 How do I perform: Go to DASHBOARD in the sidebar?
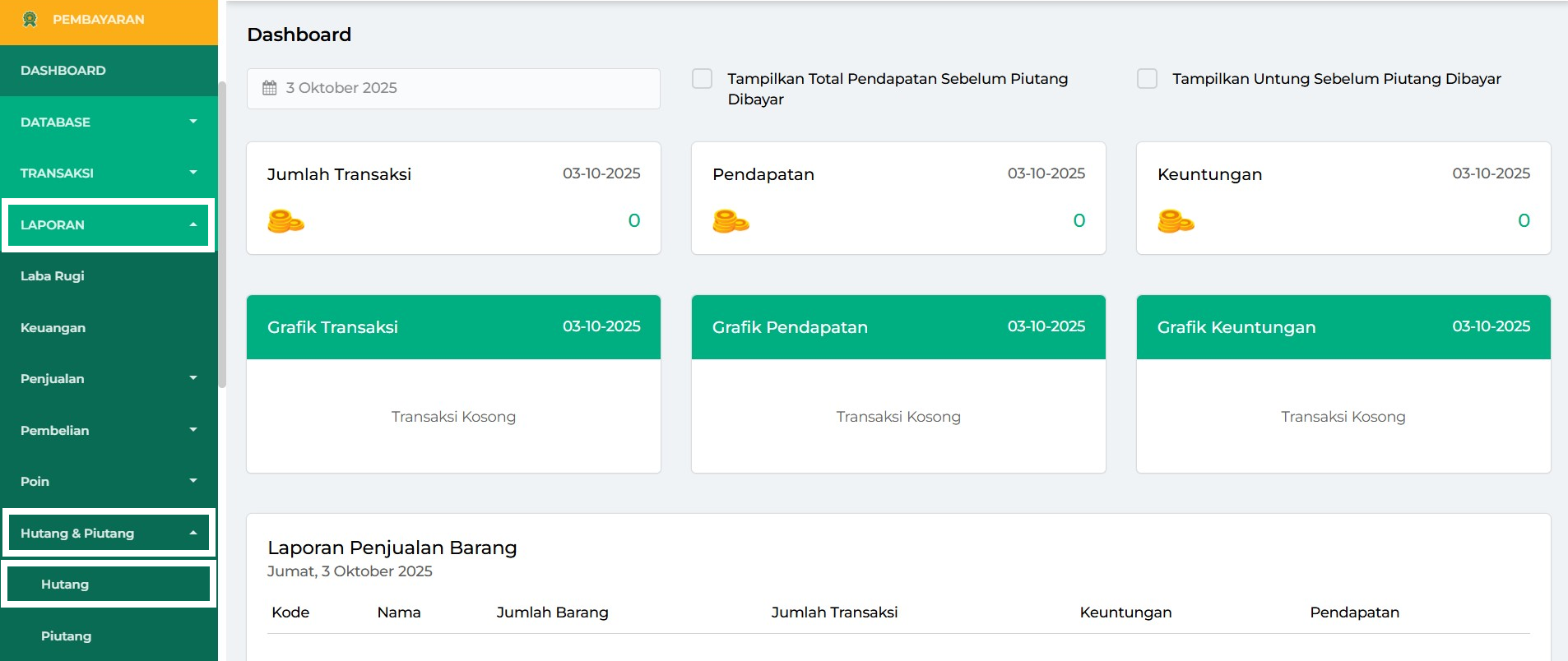point(63,71)
